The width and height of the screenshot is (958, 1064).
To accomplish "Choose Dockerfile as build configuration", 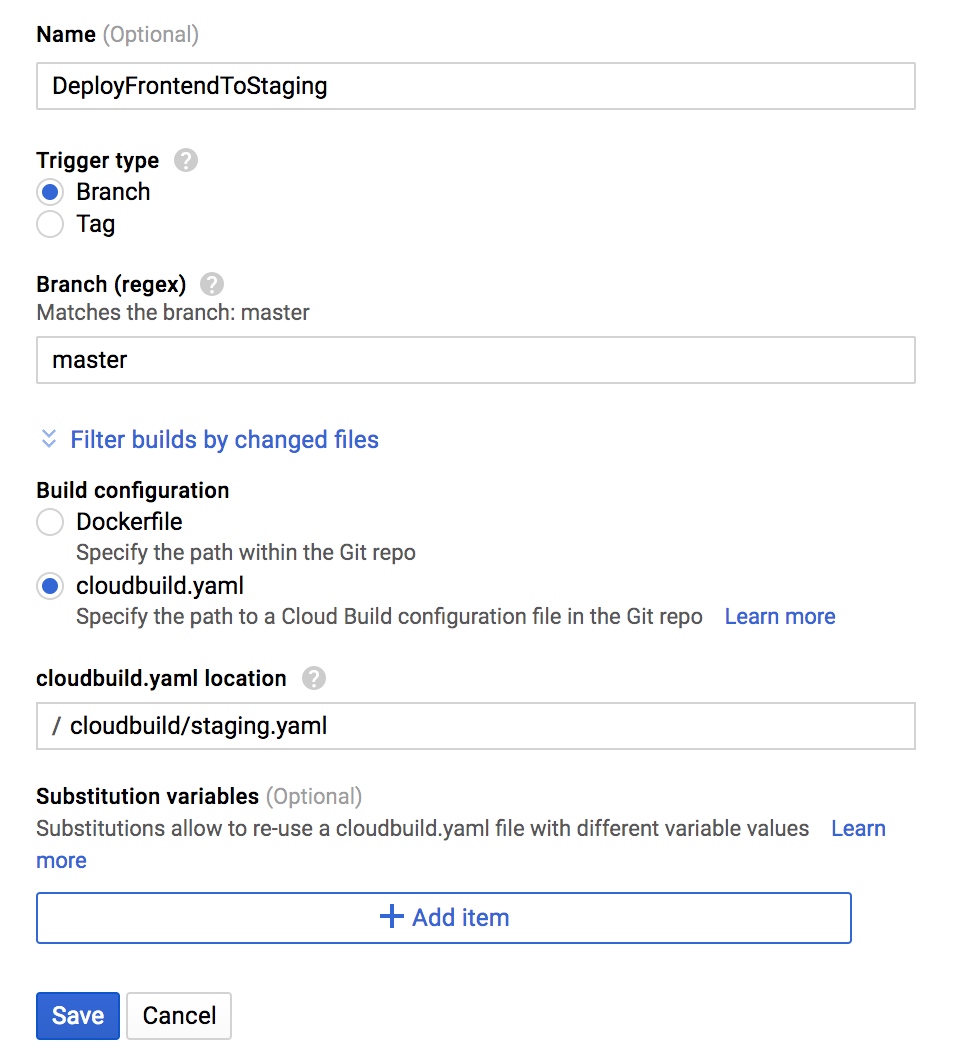I will 49,521.
